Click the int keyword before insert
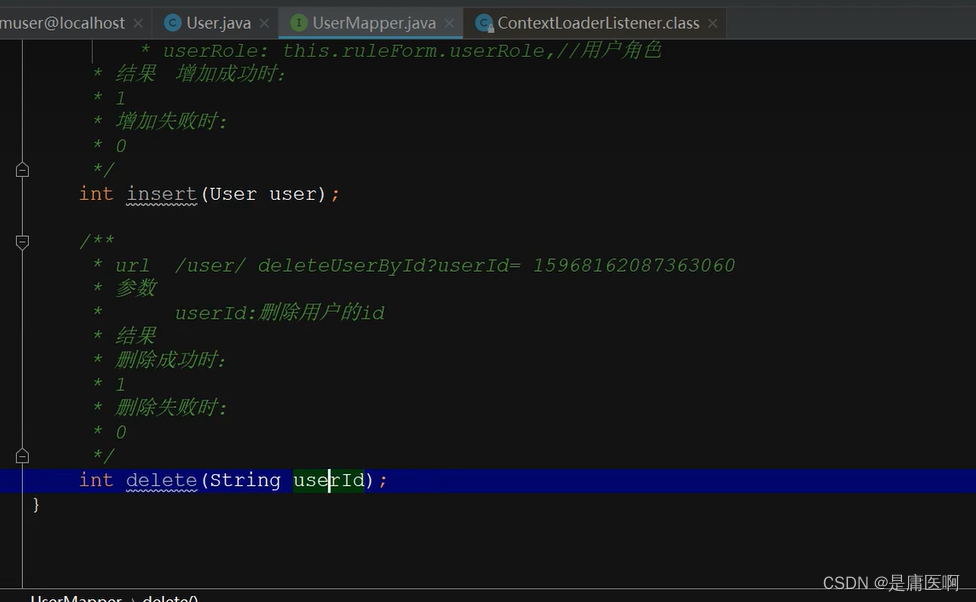976x602 pixels. 96,194
